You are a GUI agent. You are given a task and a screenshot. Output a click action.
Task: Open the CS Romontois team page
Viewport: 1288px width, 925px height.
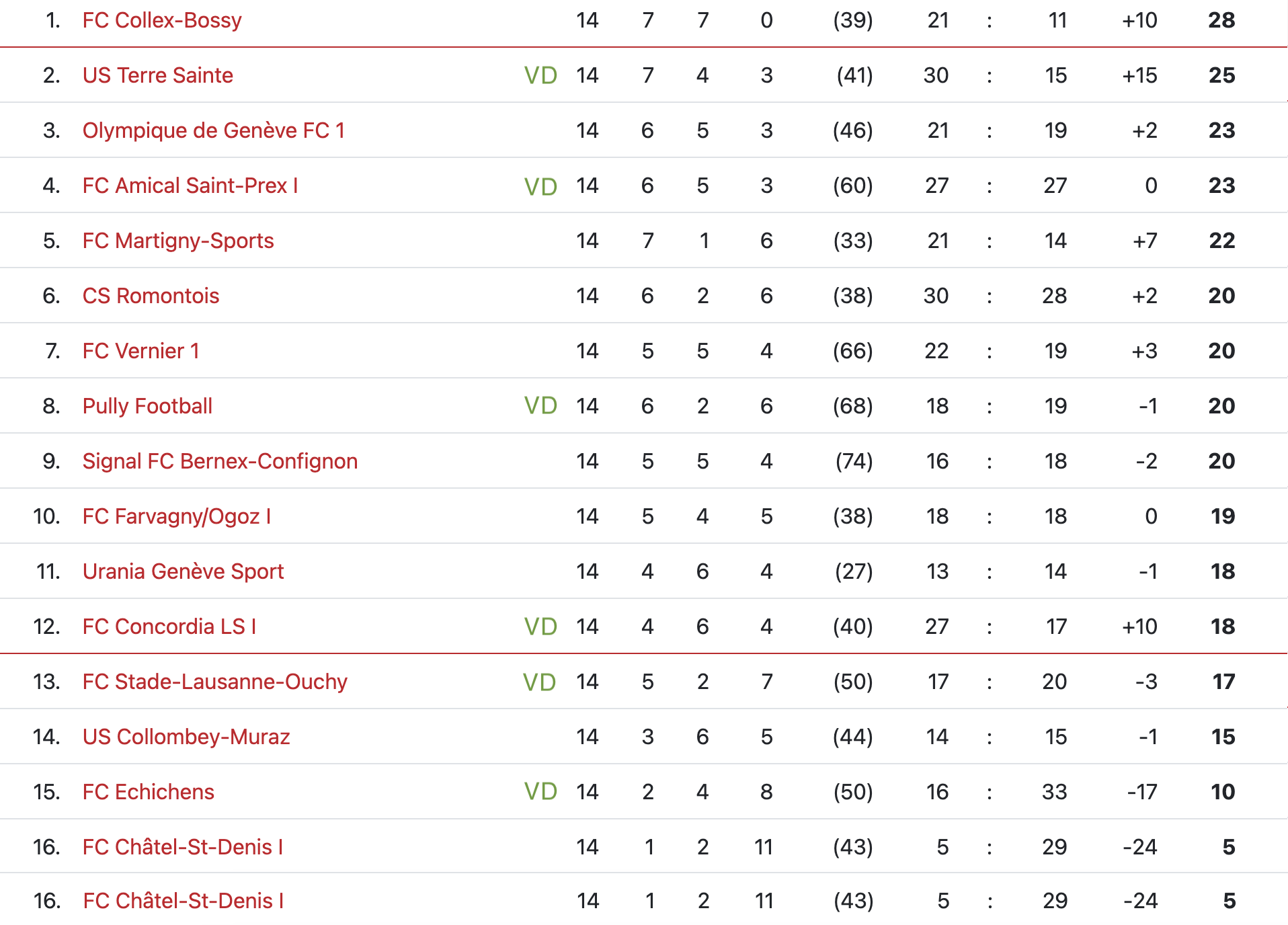point(151,296)
